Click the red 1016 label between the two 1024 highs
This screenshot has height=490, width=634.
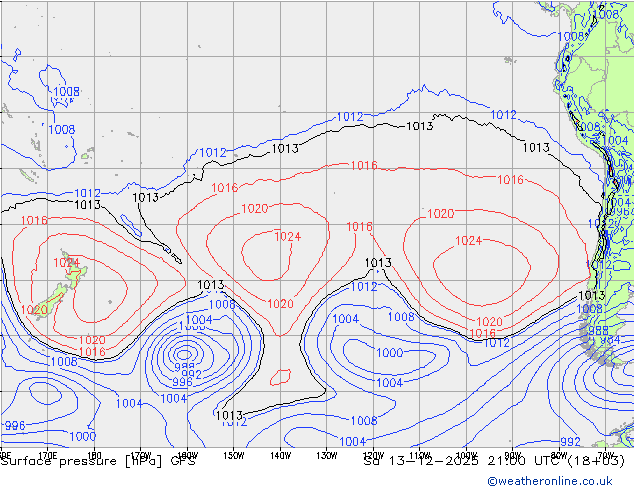click(x=359, y=227)
